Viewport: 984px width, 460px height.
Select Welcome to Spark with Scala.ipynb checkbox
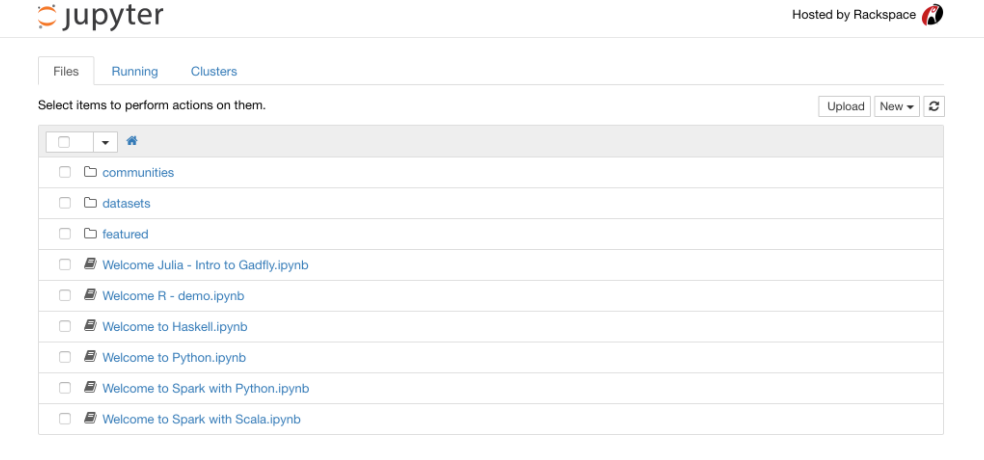65,418
